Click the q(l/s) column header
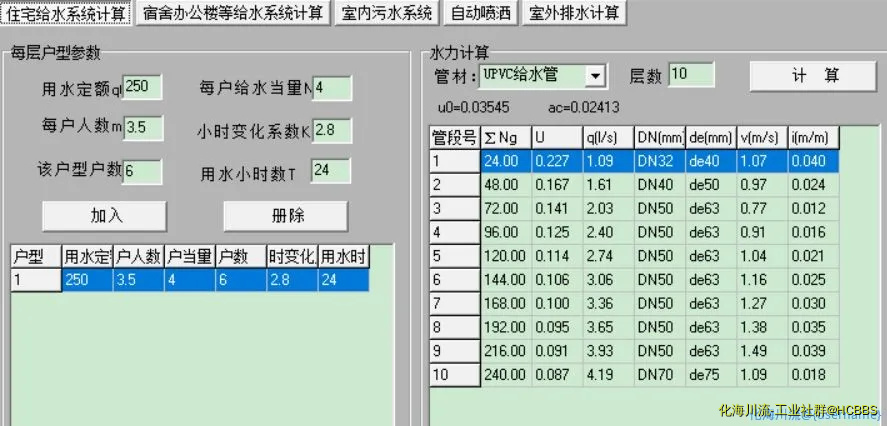This screenshot has width=887, height=426. click(x=607, y=138)
